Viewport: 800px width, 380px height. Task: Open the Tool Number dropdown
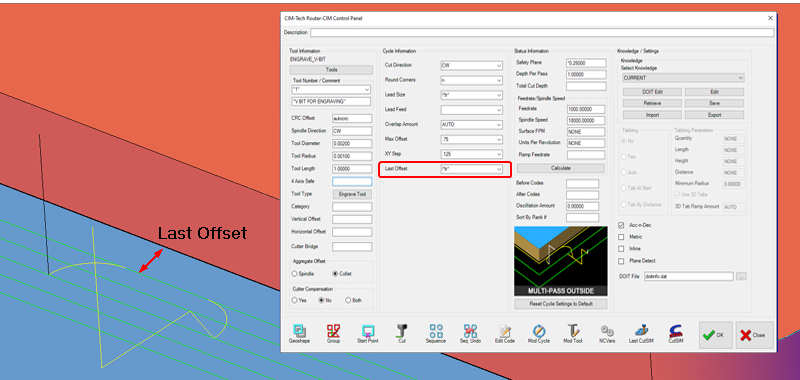pos(331,90)
